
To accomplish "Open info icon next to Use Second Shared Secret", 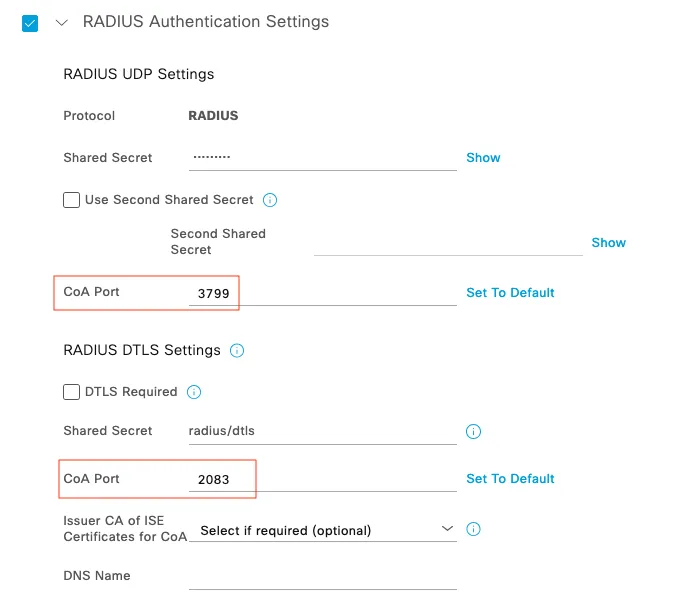I will 270,200.
